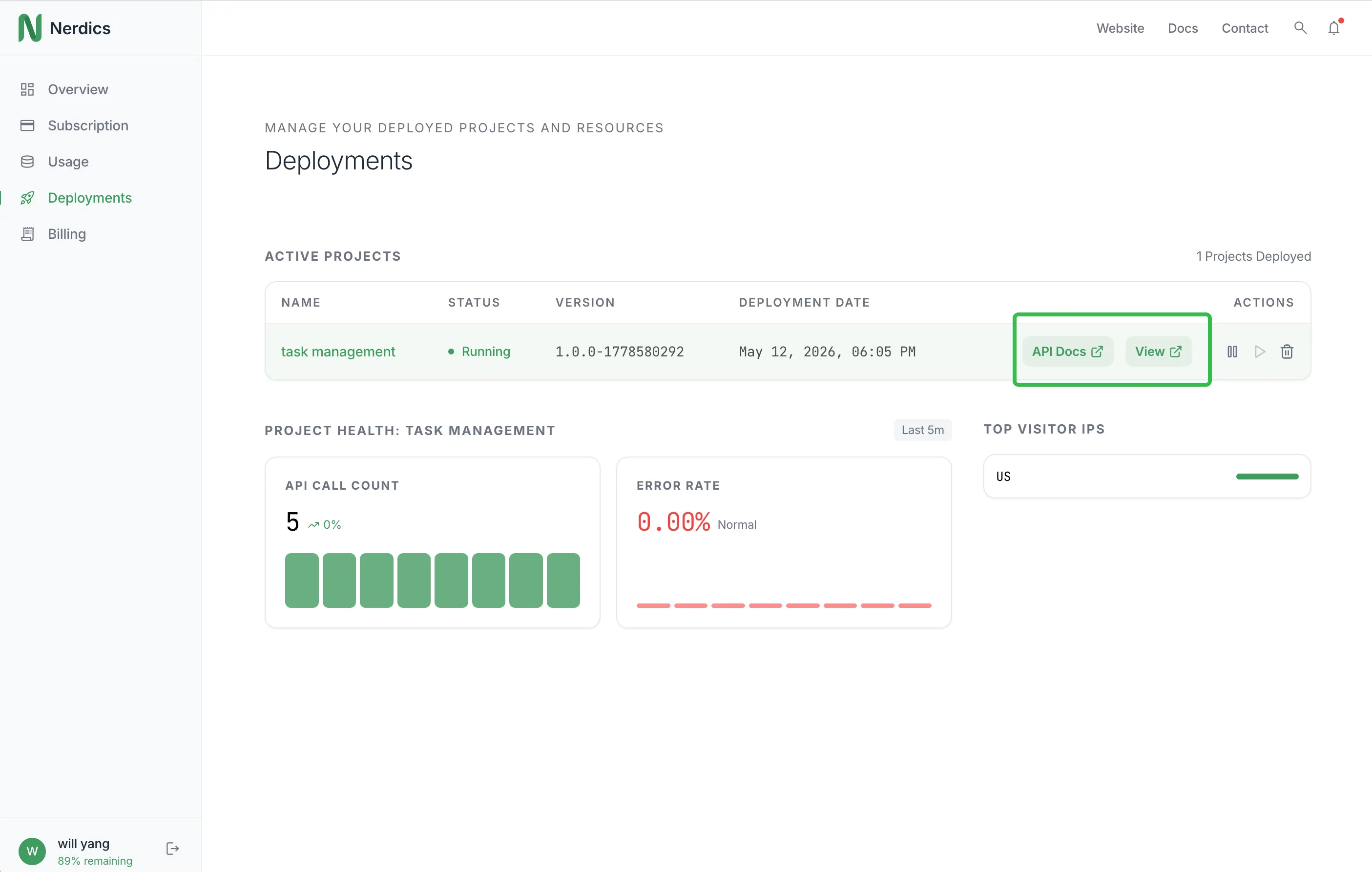
Task: Click the NAME column header
Action: [x=301, y=303]
